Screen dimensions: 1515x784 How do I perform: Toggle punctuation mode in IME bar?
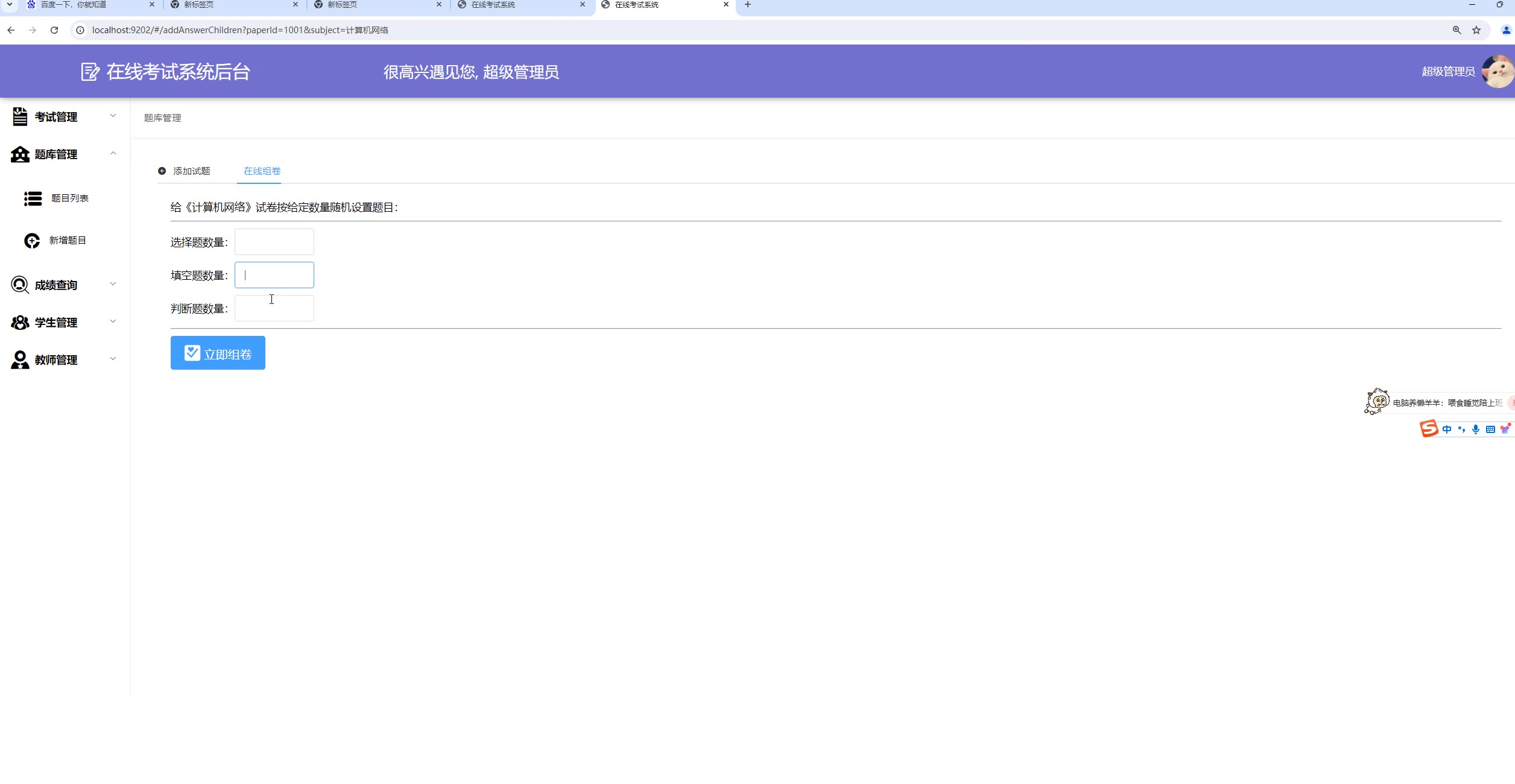click(x=1461, y=429)
